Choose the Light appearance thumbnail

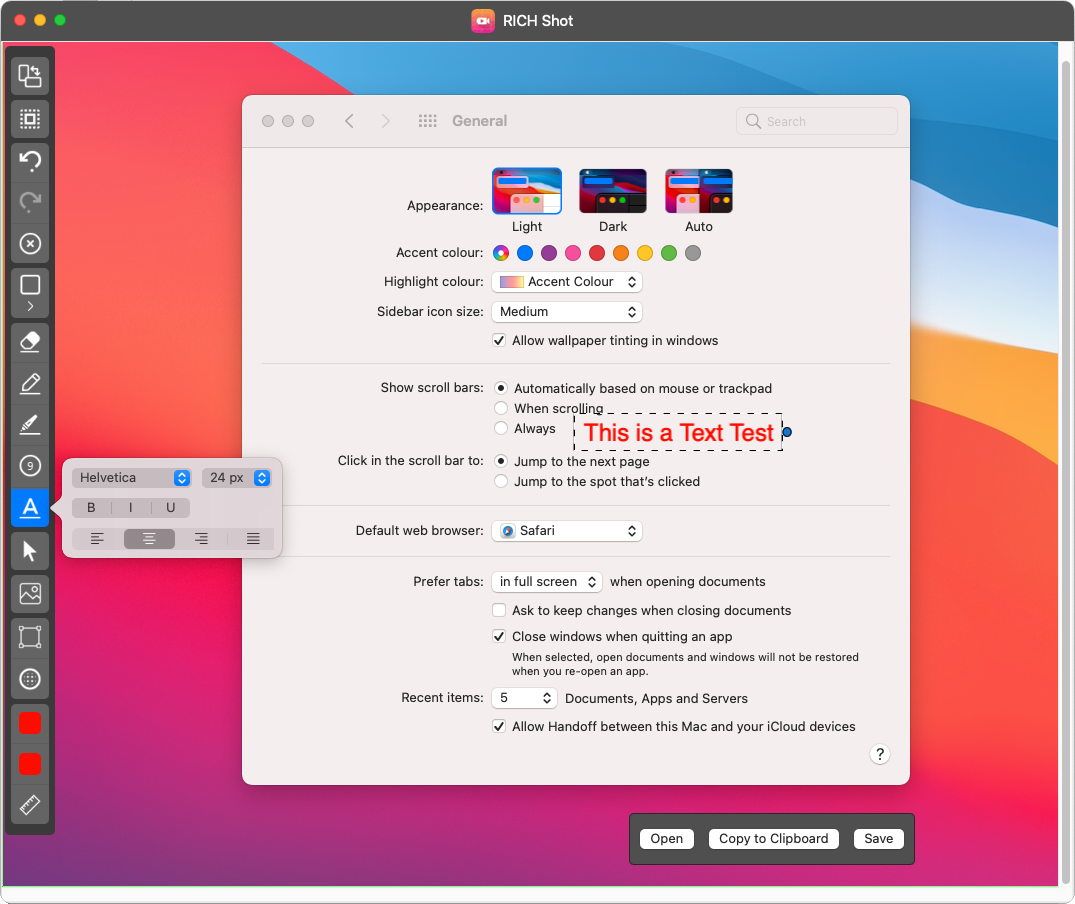[x=527, y=191]
